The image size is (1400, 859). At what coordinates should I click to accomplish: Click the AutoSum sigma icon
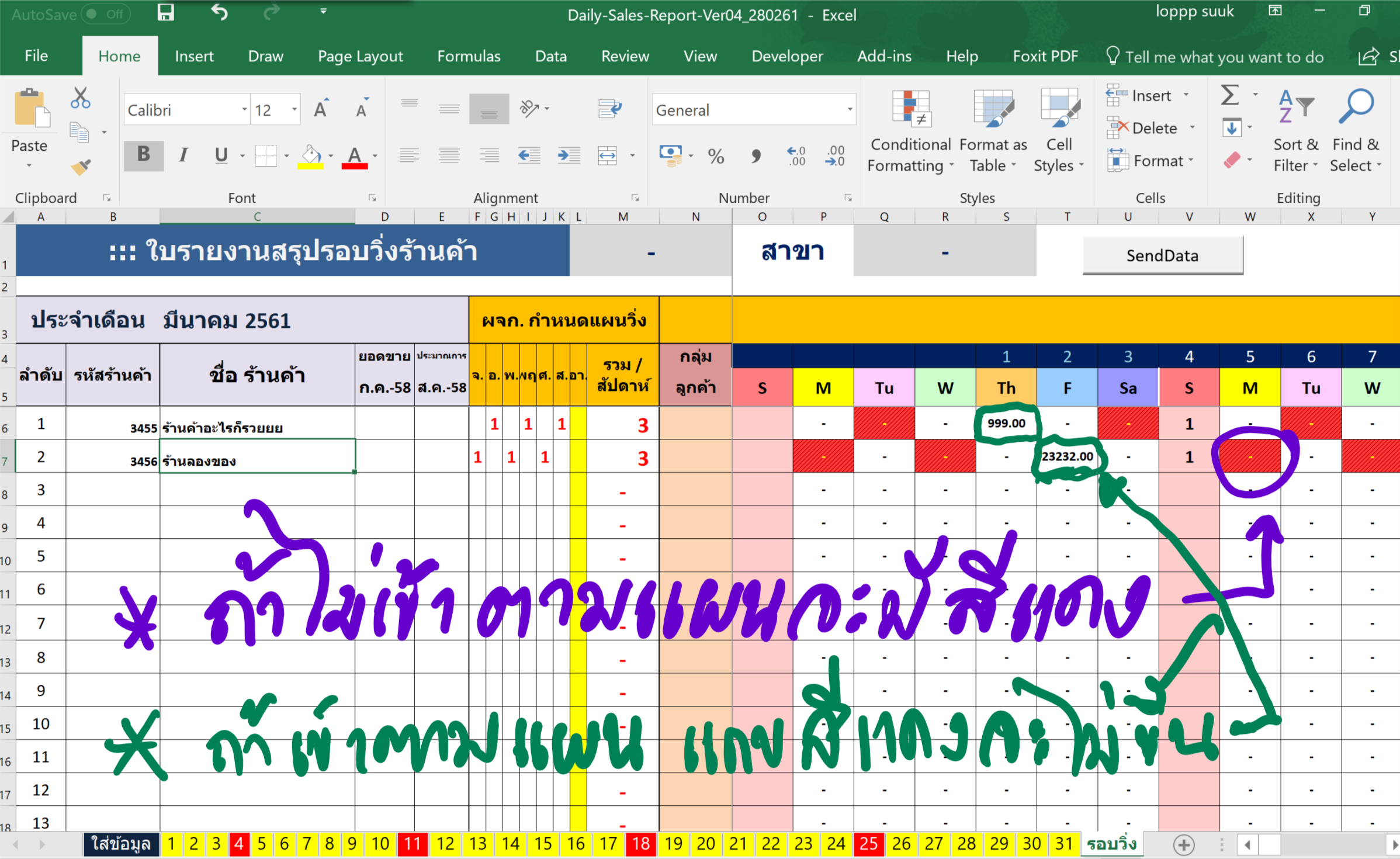coord(1229,95)
